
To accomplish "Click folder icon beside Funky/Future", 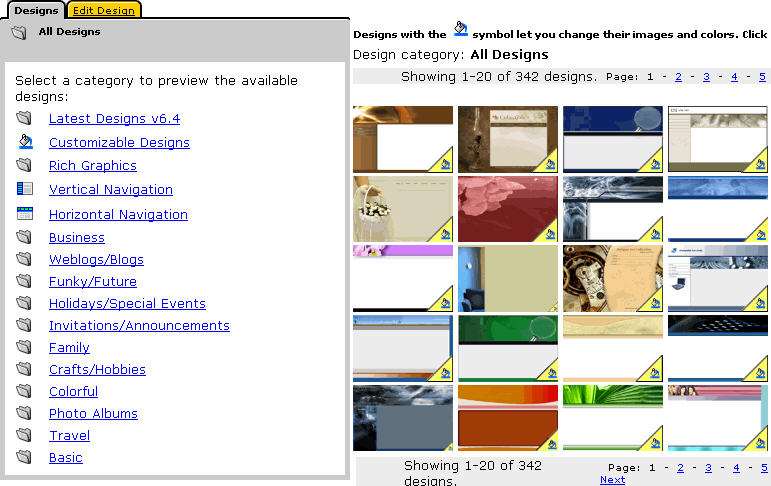I will coord(24,281).
